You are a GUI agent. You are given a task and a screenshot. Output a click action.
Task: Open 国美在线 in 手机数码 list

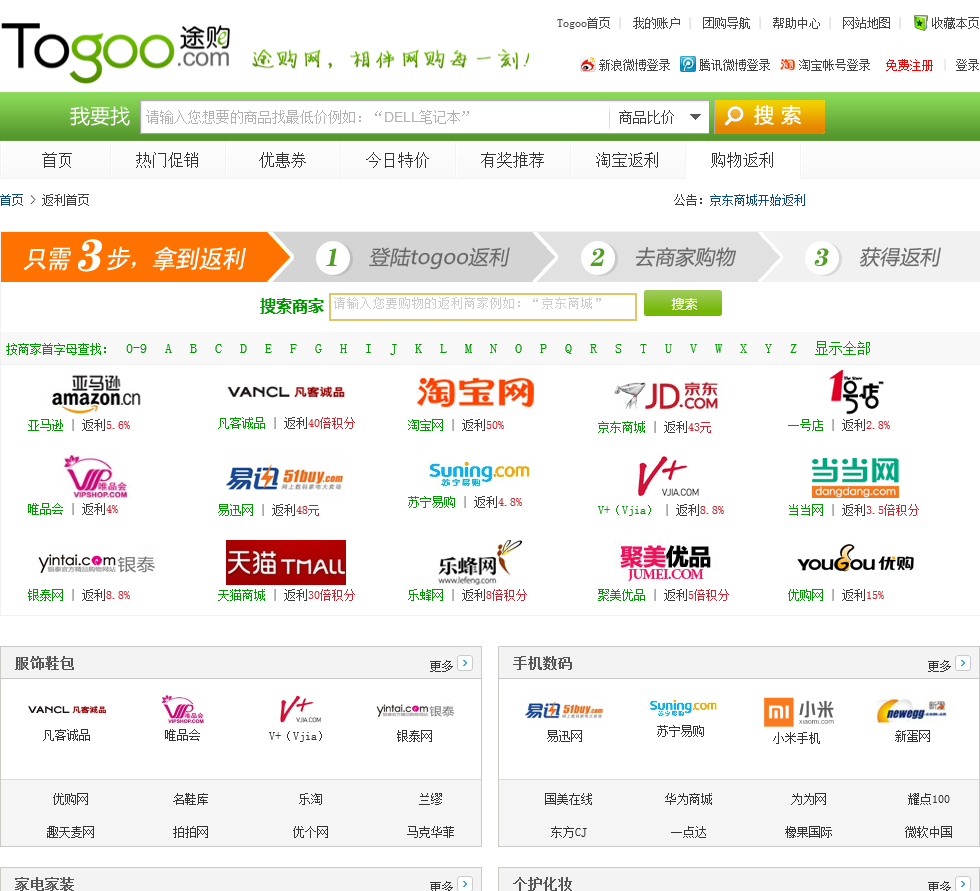point(568,799)
